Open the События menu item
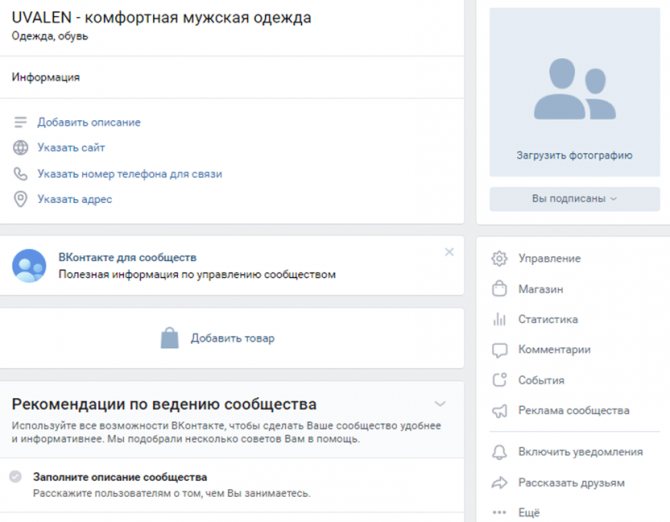The height and width of the screenshot is (522, 670). pyautogui.click(x=541, y=380)
